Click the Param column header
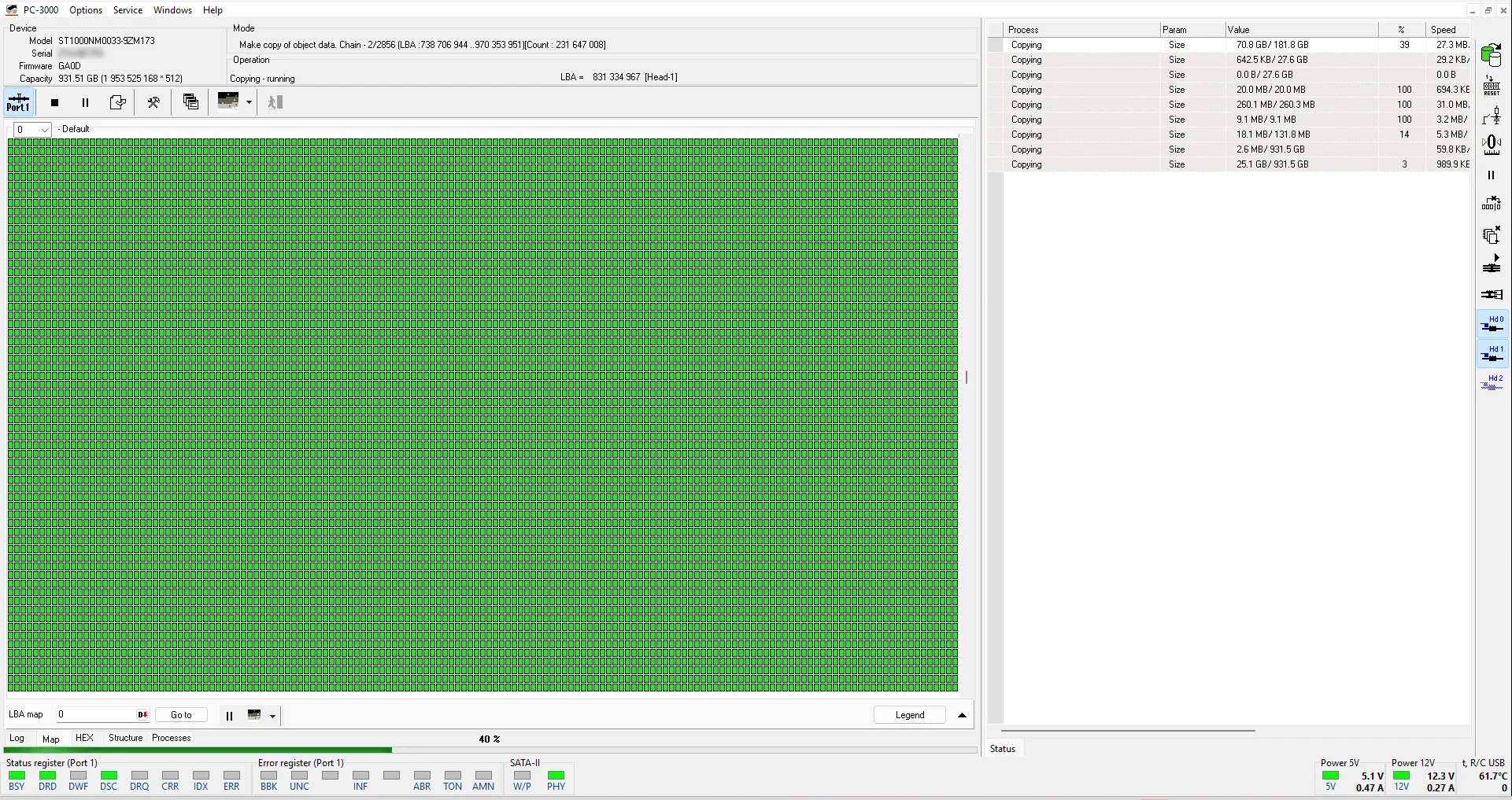The height and width of the screenshot is (800, 1512). coord(1192,30)
